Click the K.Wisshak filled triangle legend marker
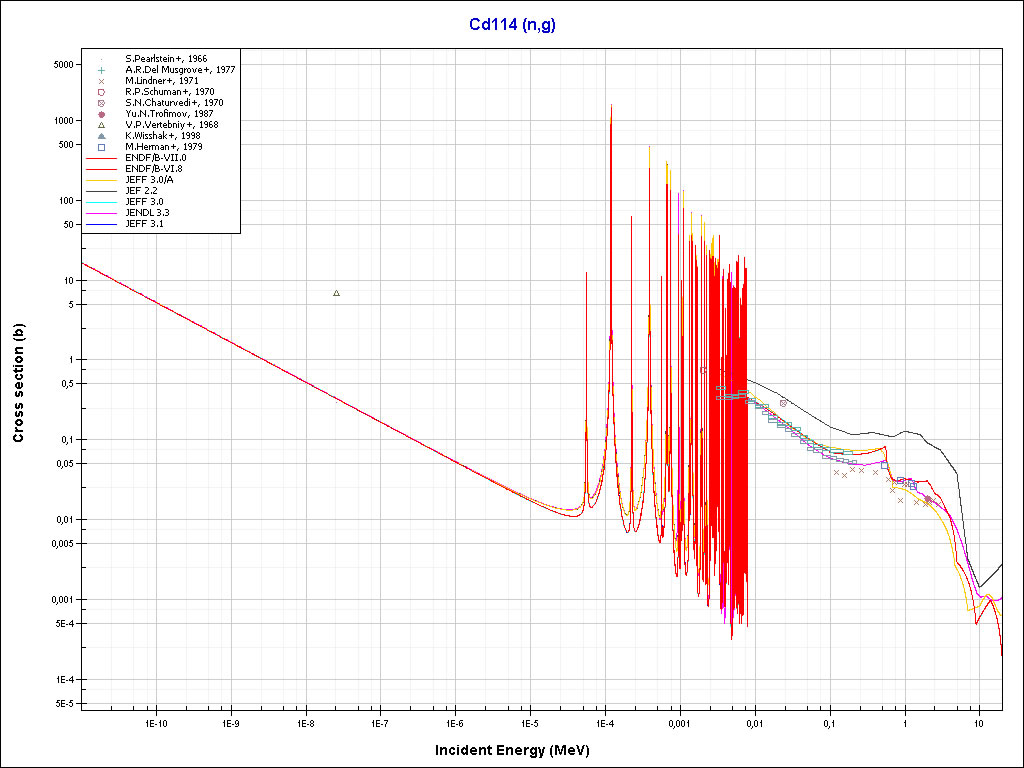Image resolution: width=1024 pixels, height=768 pixels. coord(102,136)
